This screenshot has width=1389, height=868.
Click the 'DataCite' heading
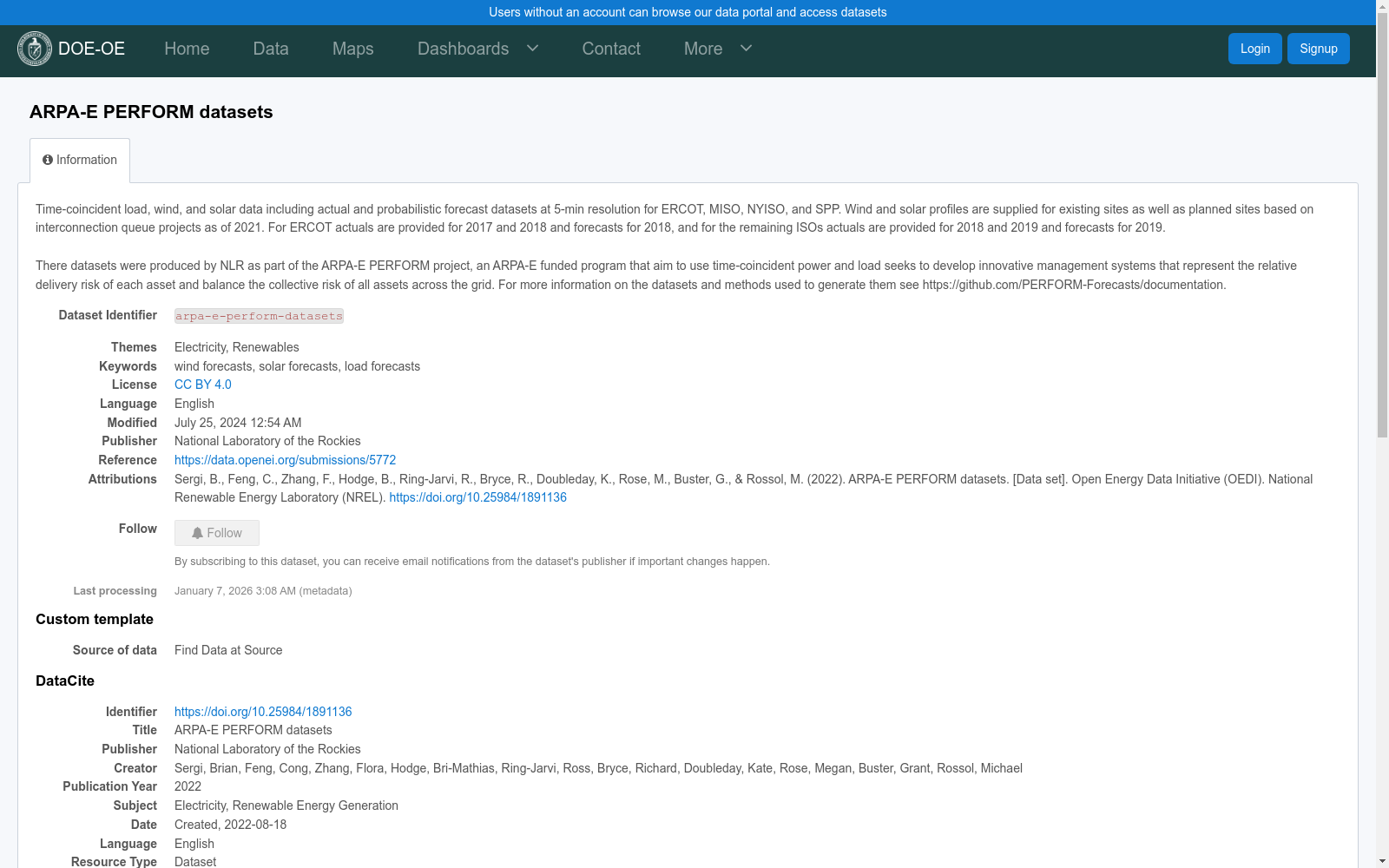65,681
